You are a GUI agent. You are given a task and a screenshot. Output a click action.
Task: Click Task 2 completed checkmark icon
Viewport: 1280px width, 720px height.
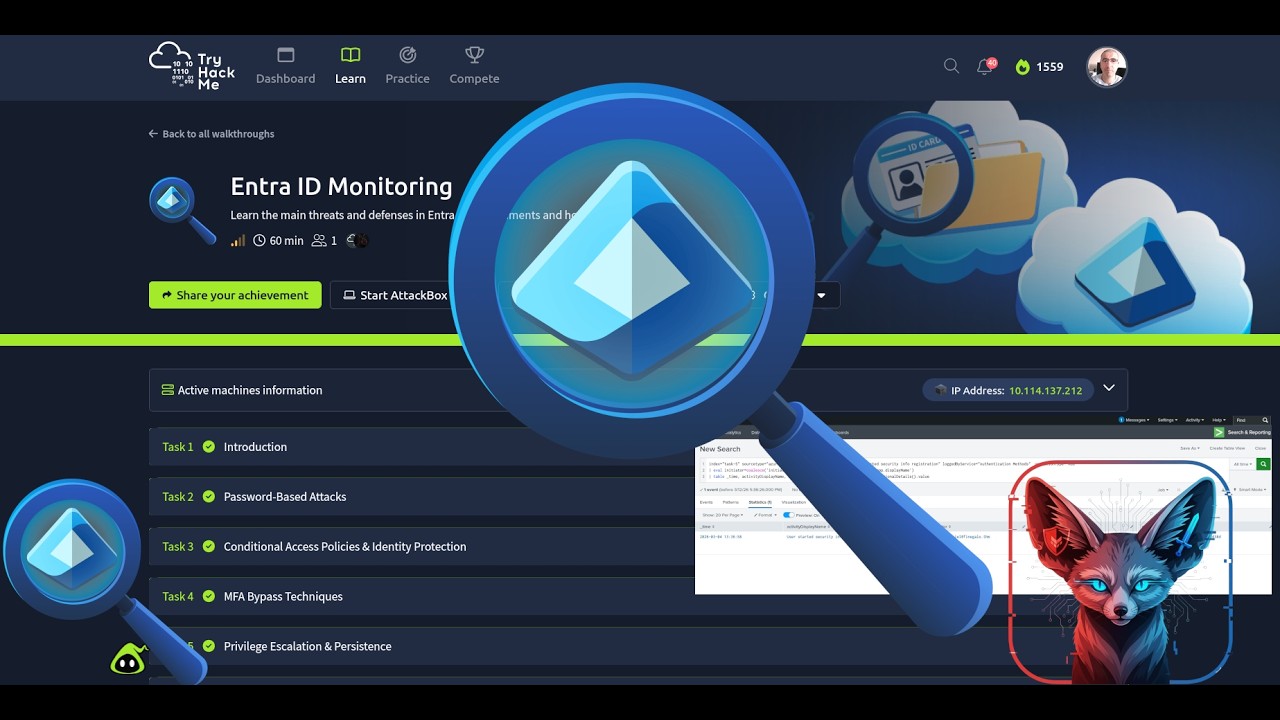coord(209,497)
